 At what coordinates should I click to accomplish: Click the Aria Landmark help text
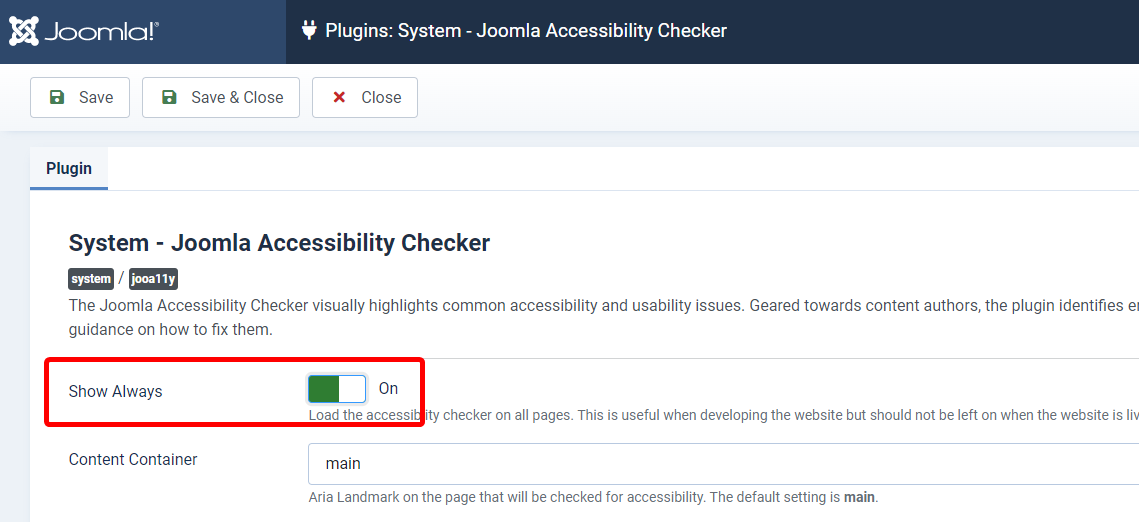coord(593,498)
